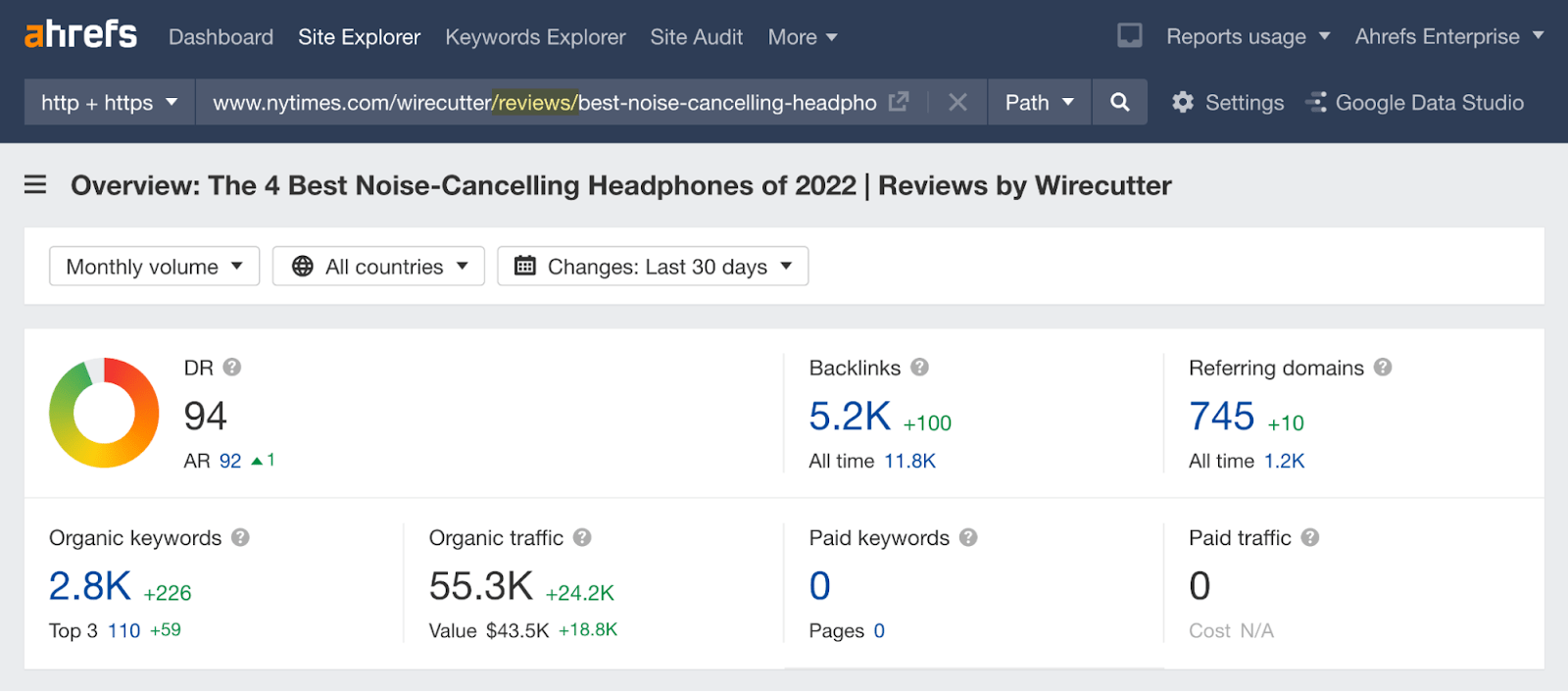Expand the More menu
The height and width of the screenshot is (692, 1568).
pyautogui.click(x=803, y=37)
